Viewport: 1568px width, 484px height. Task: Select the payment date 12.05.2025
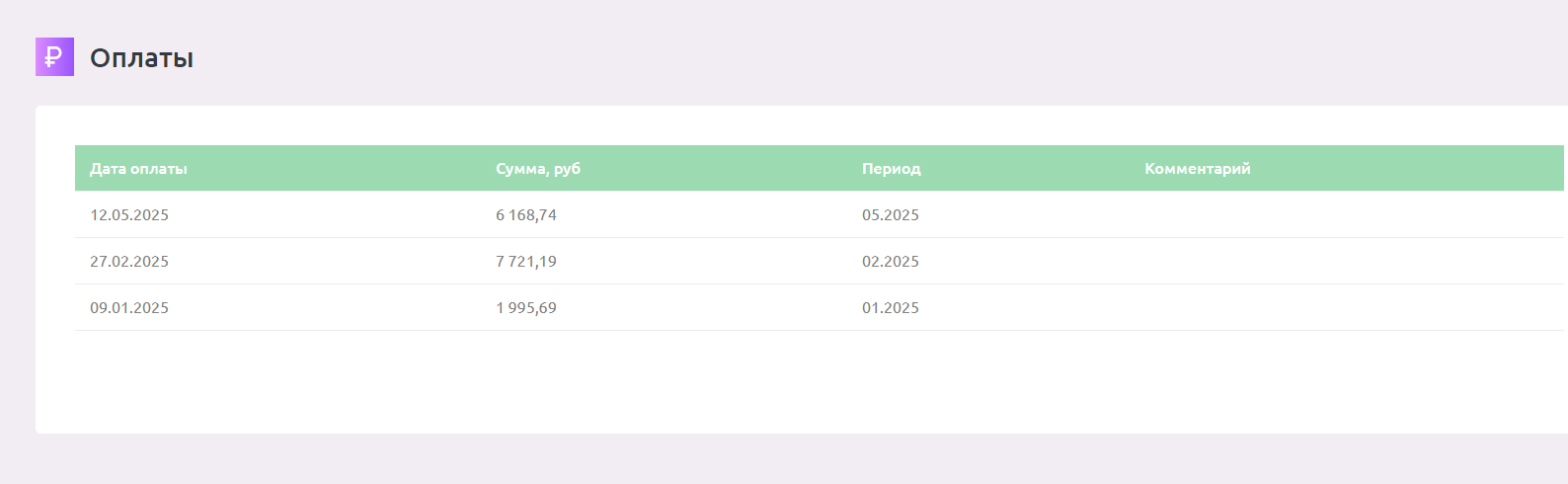click(x=129, y=215)
